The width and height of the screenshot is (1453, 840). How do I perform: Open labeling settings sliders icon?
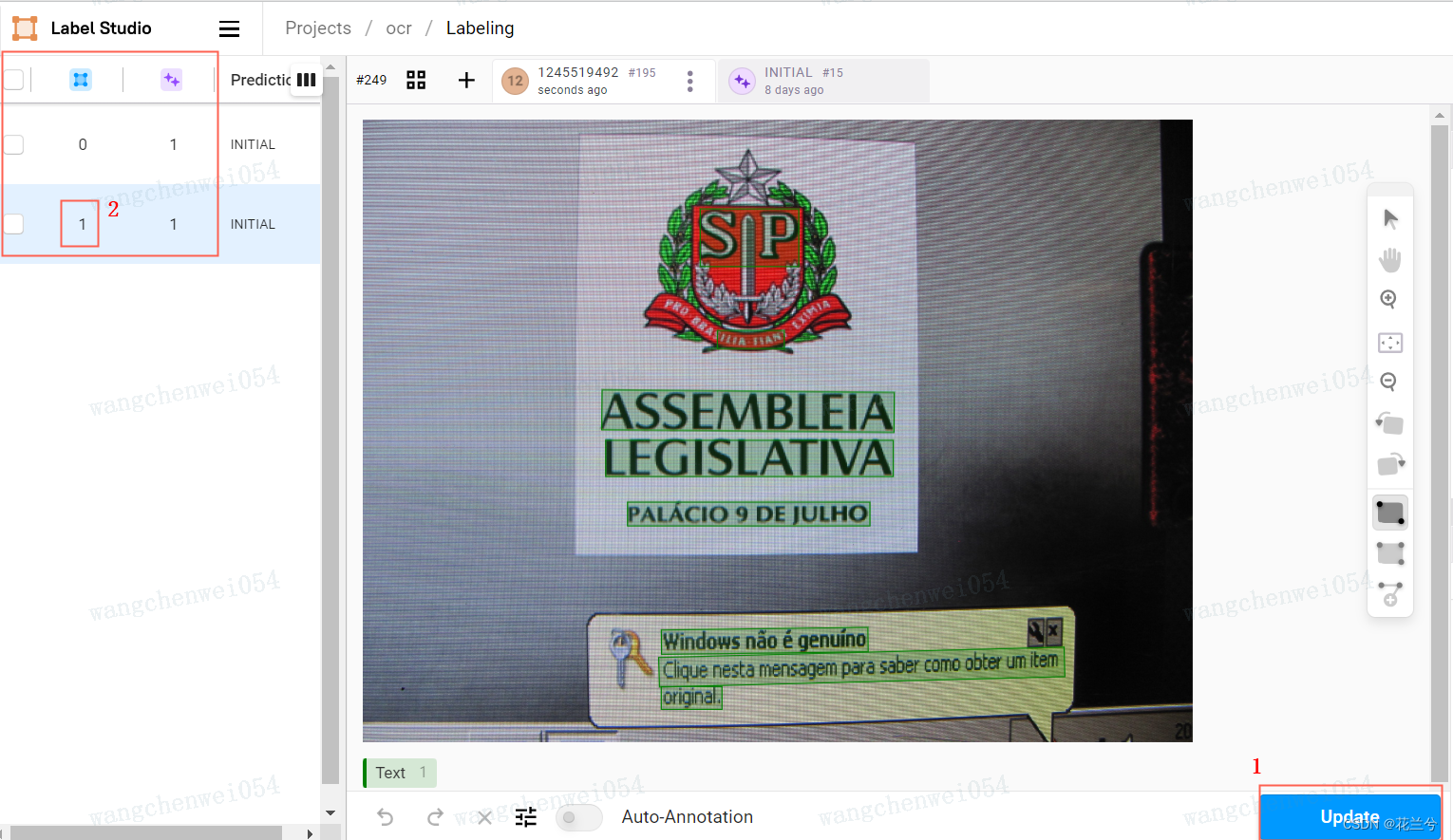[x=526, y=816]
